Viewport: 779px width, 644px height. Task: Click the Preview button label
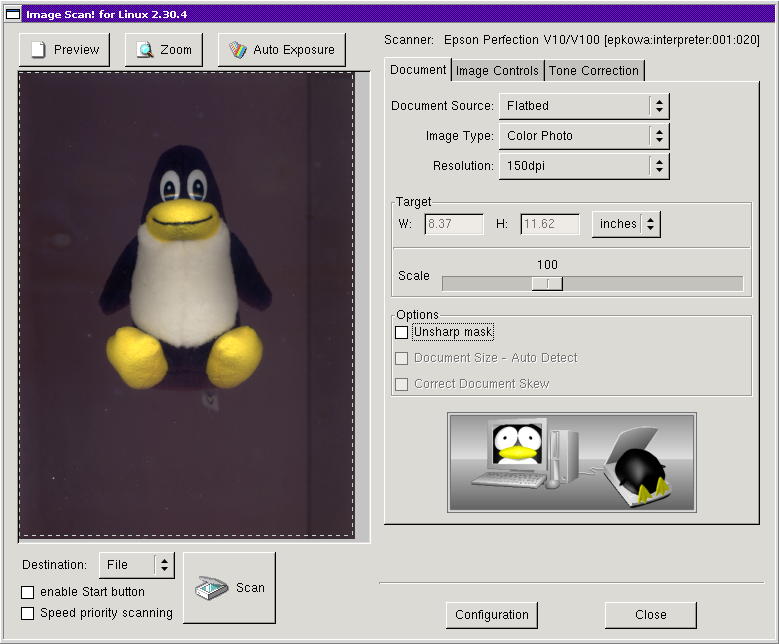pos(77,50)
